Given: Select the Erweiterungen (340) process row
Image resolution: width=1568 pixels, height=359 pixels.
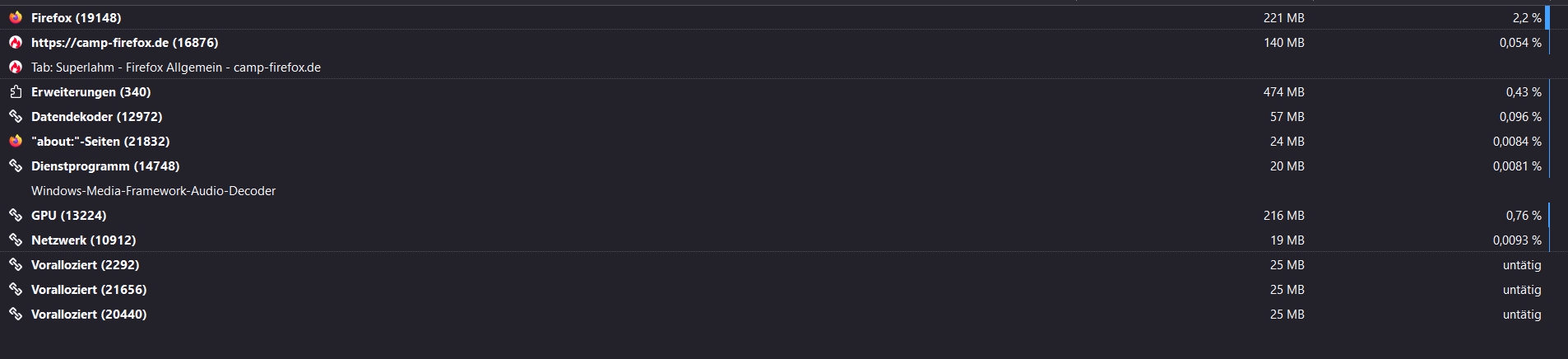Looking at the screenshot, I should click(90, 91).
